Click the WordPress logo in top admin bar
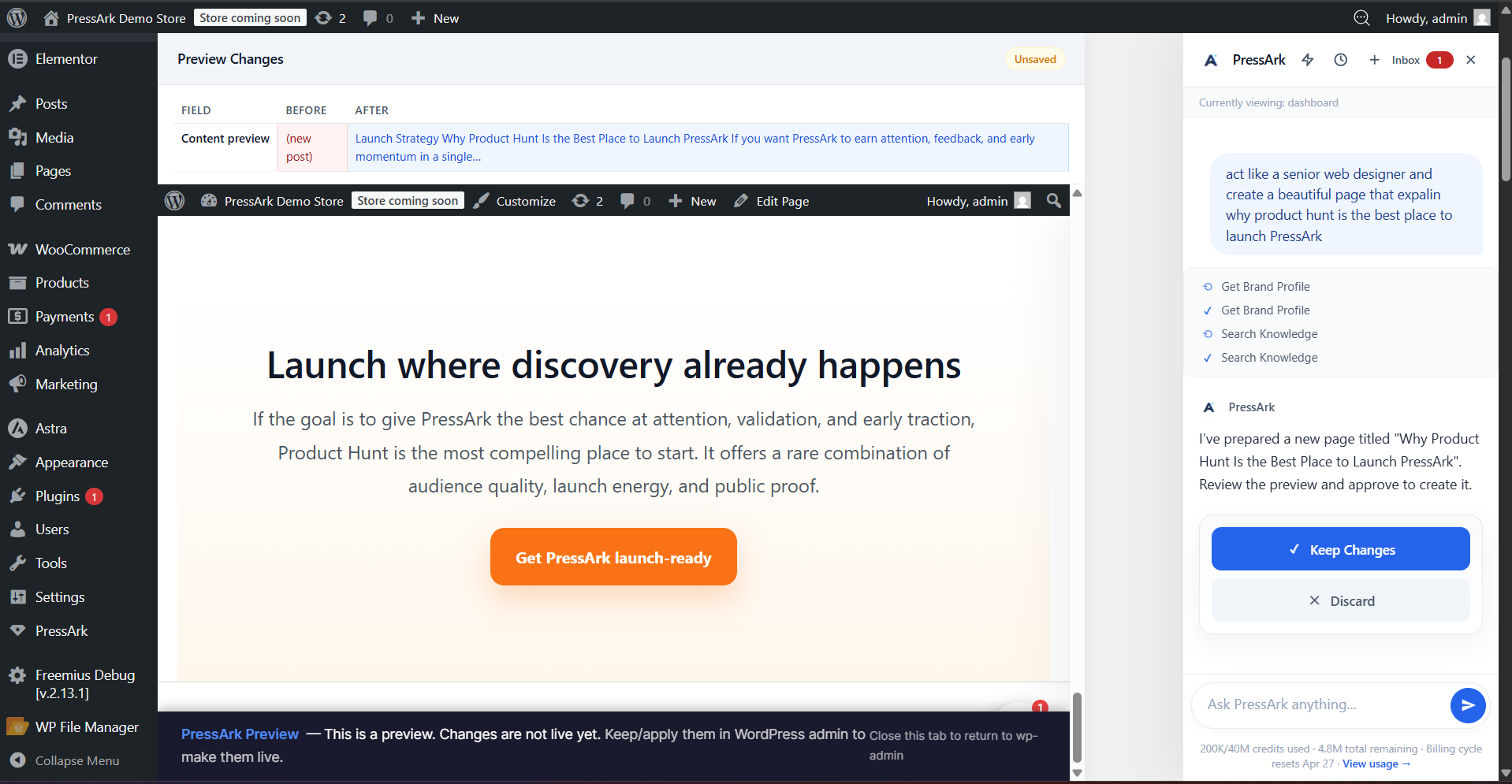This screenshot has width=1512, height=784. click(x=17, y=17)
